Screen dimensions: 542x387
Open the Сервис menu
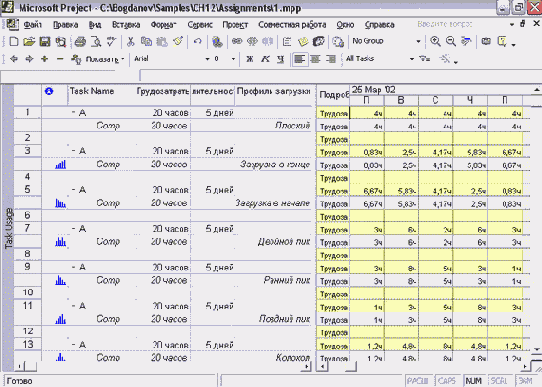point(200,25)
